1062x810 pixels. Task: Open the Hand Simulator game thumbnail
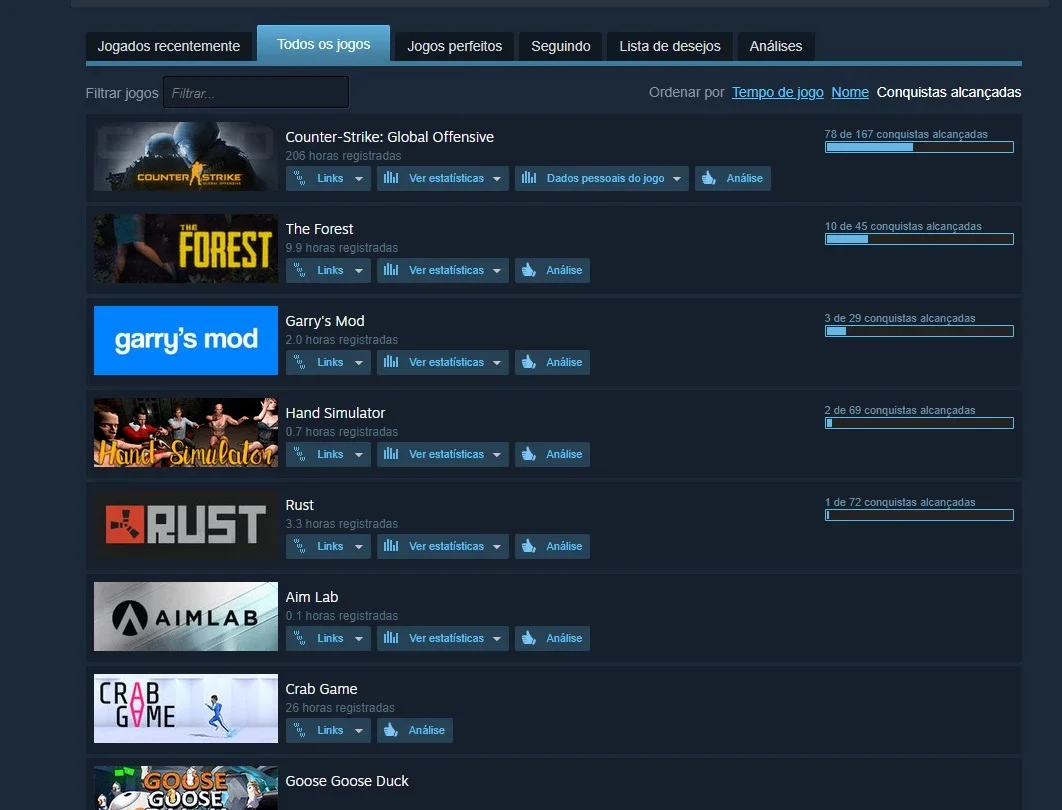coord(186,432)
